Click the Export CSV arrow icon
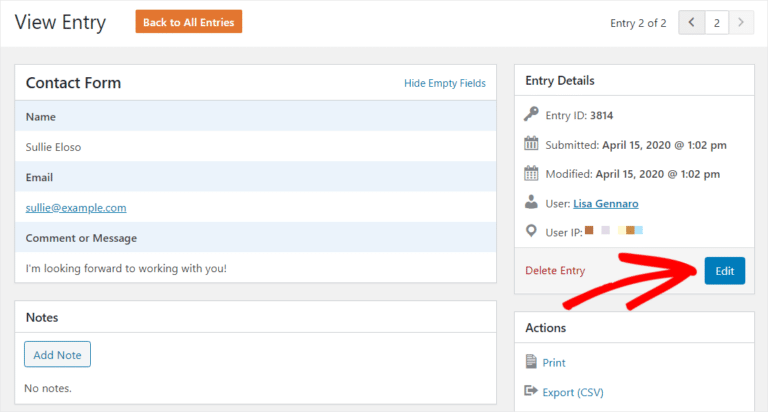Screen dimensions: 768x412 (x=531, y=390)
